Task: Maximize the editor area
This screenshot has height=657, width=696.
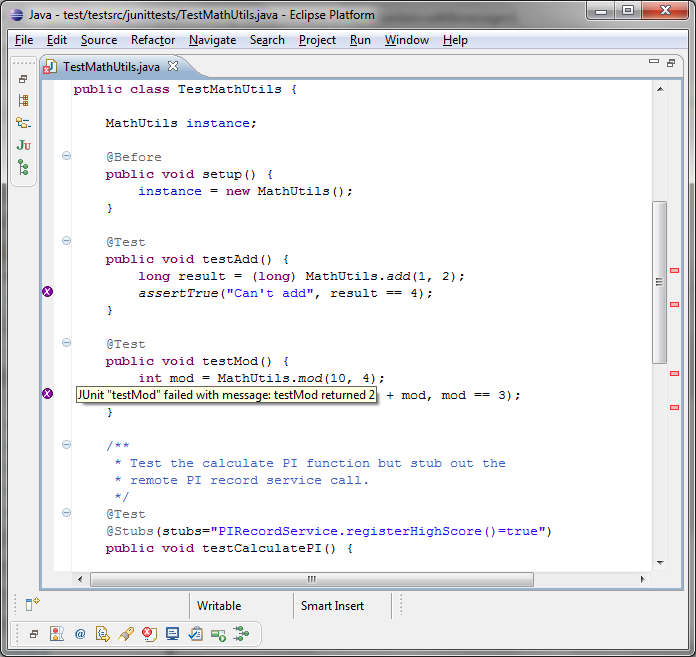Action: tap(671, 63)
